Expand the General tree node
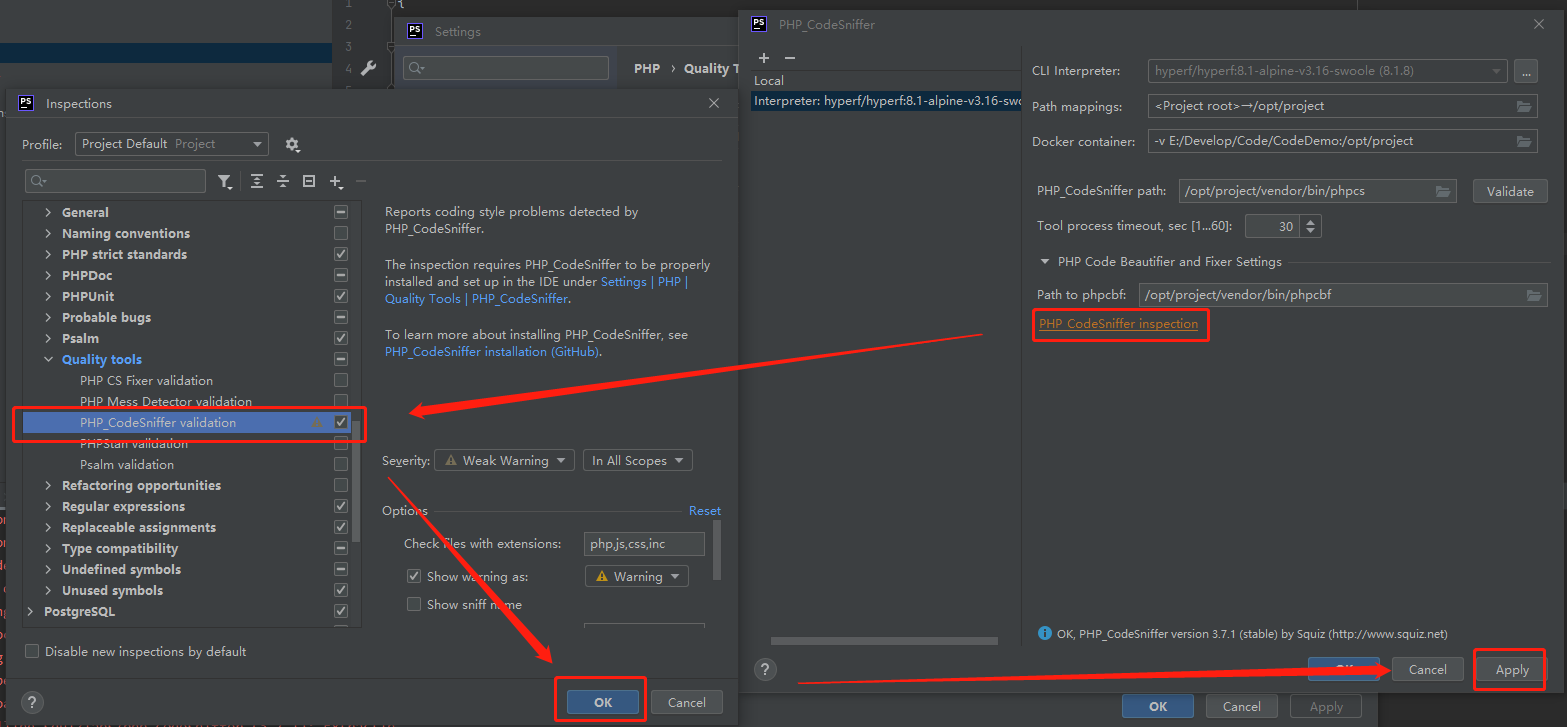 48,212
